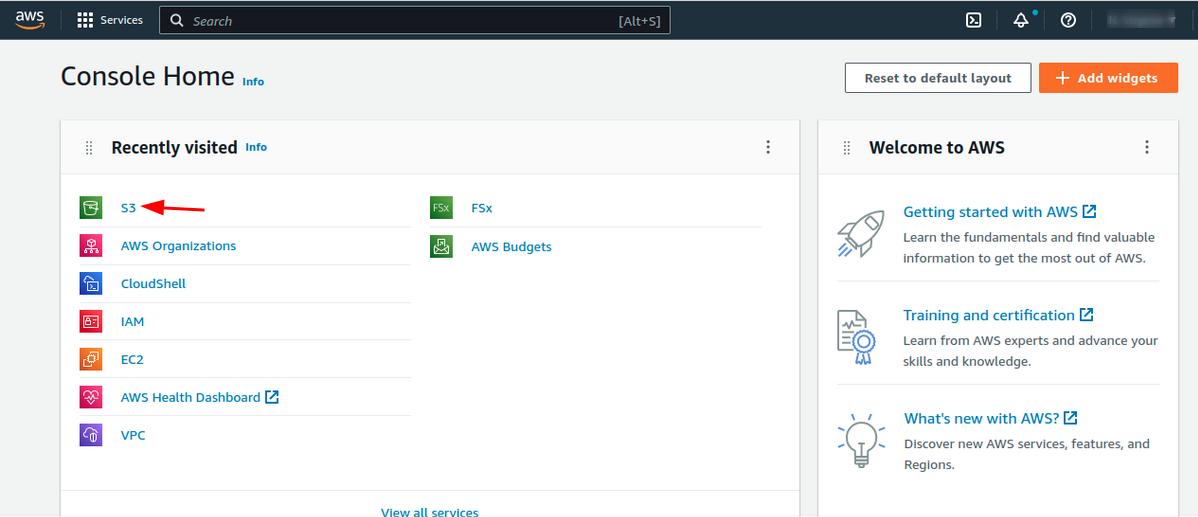
Task: Click the AWS Budgets service icon
Action: click(441, 246)
